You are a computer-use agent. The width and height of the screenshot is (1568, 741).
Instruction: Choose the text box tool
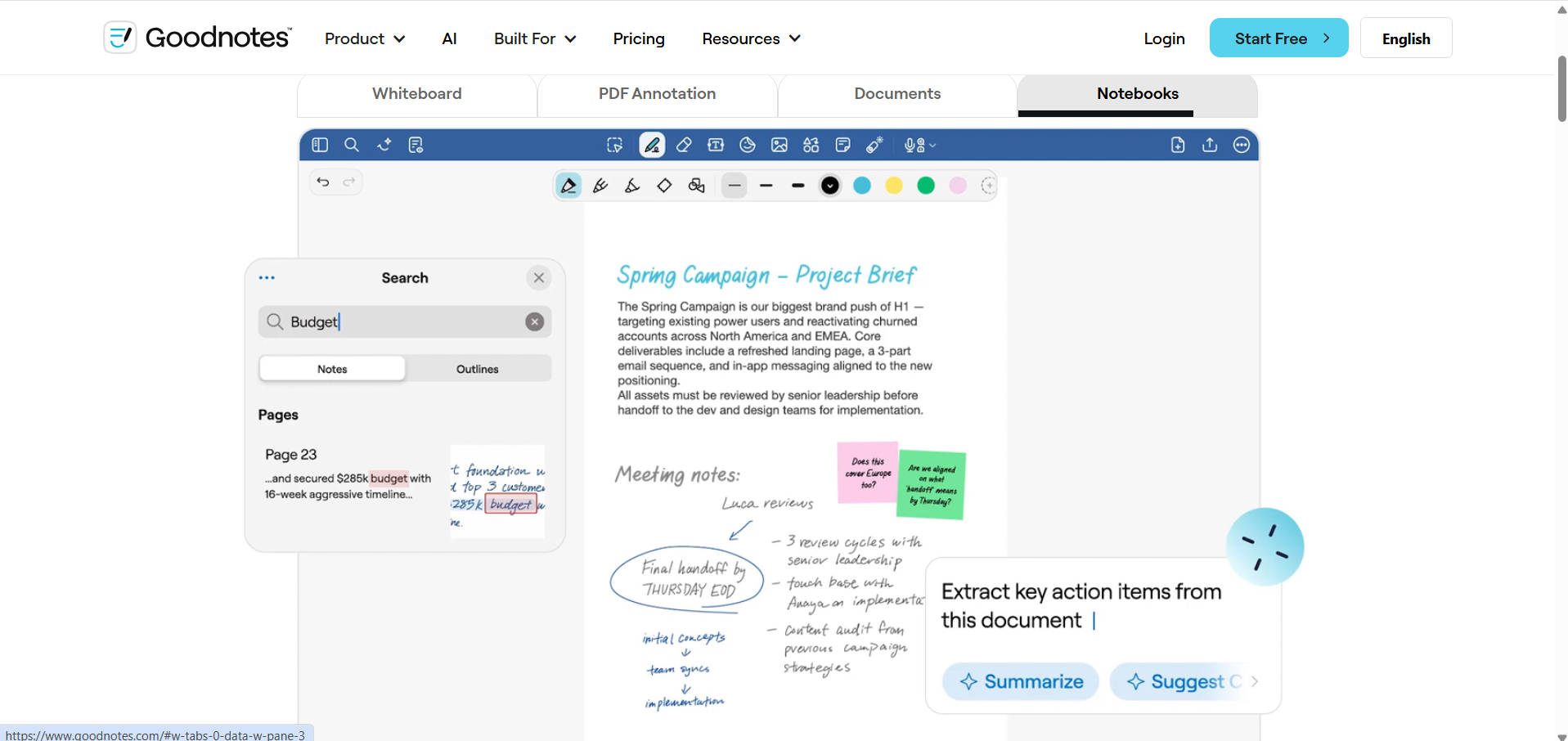716,145
